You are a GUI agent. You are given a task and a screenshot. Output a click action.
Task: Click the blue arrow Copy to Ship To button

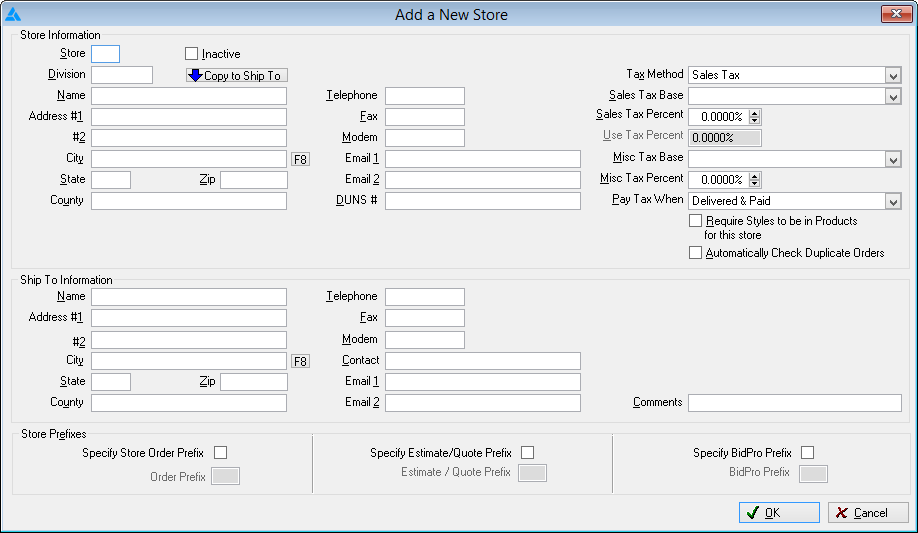tap(237, 76)
